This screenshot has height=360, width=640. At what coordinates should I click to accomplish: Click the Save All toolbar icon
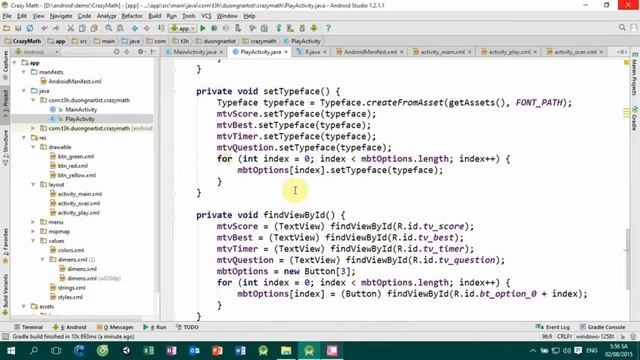[18, 28]
